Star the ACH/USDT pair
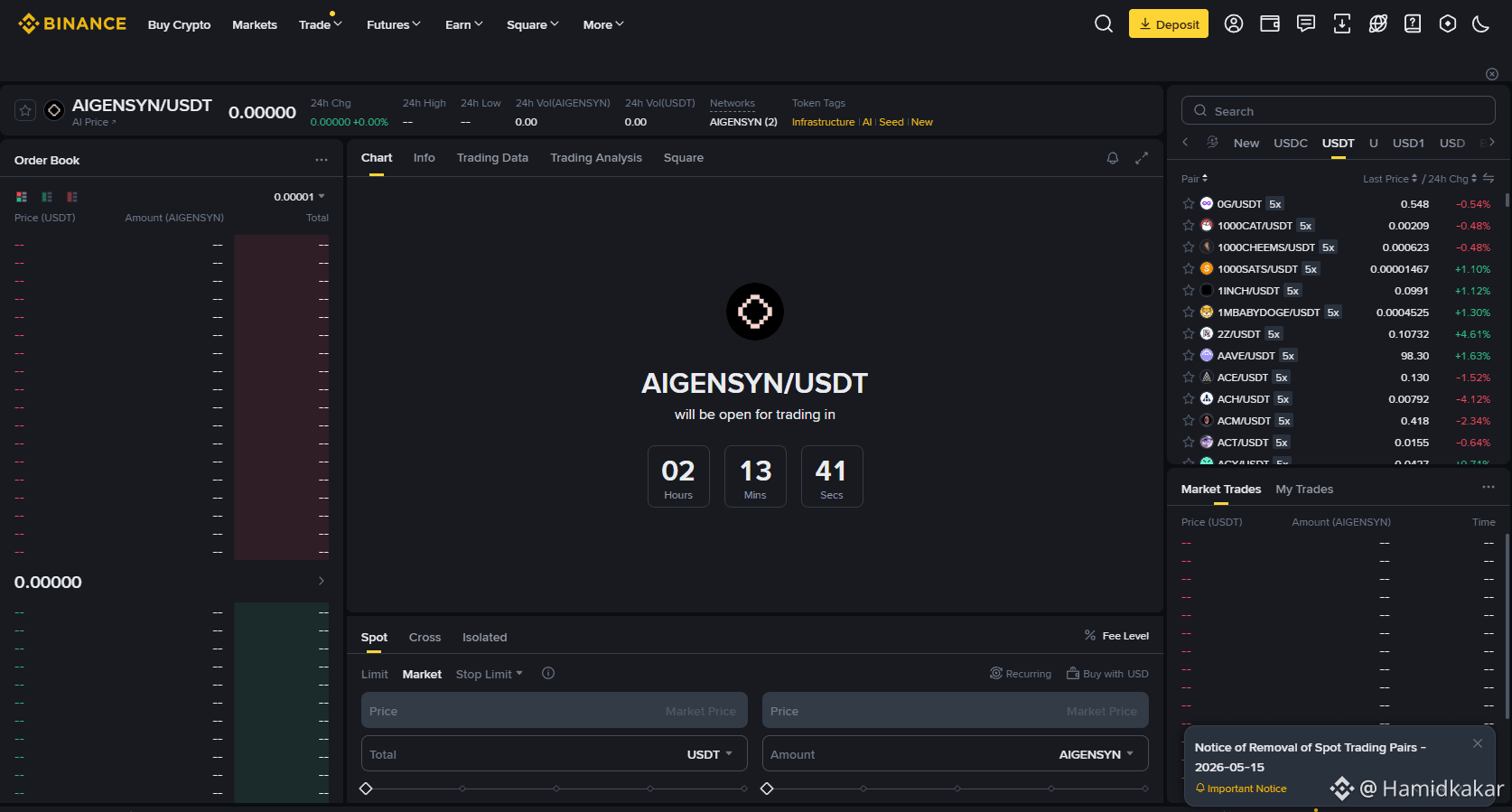Image resolution: width=1512 pixels, height=812 pixels. pos(1189,399)
